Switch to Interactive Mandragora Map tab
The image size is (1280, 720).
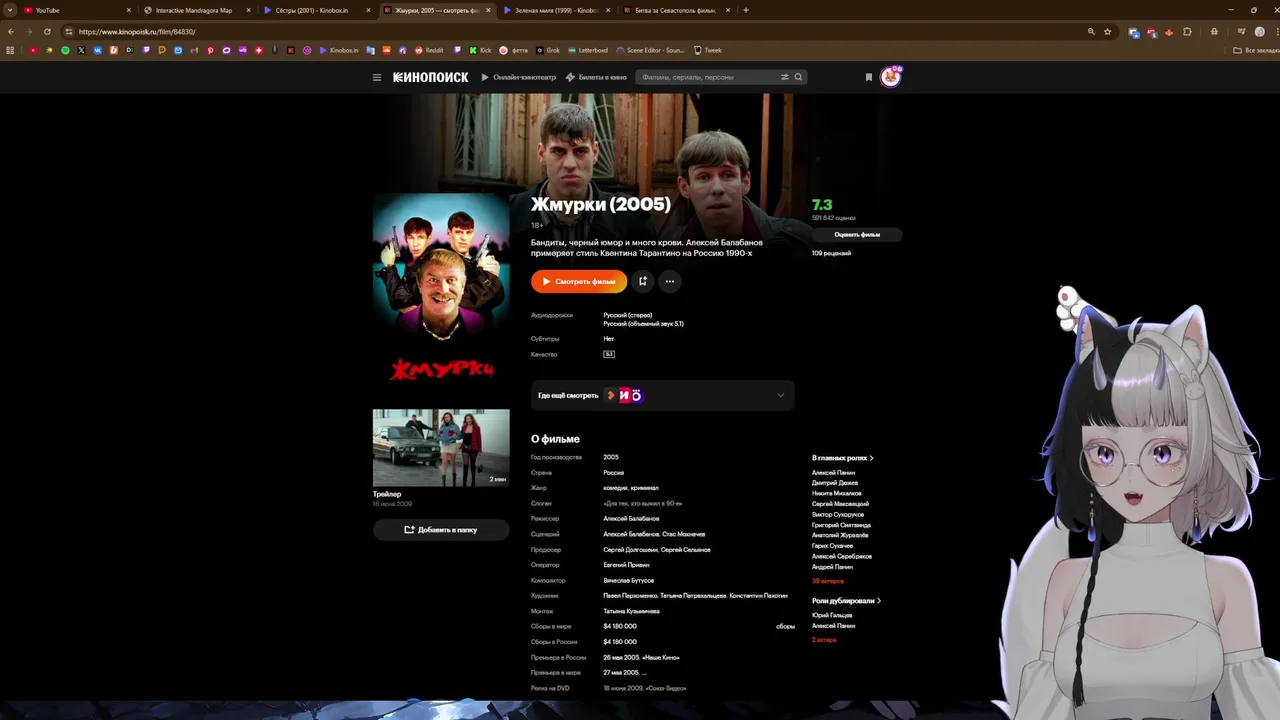tap(197, 10)
